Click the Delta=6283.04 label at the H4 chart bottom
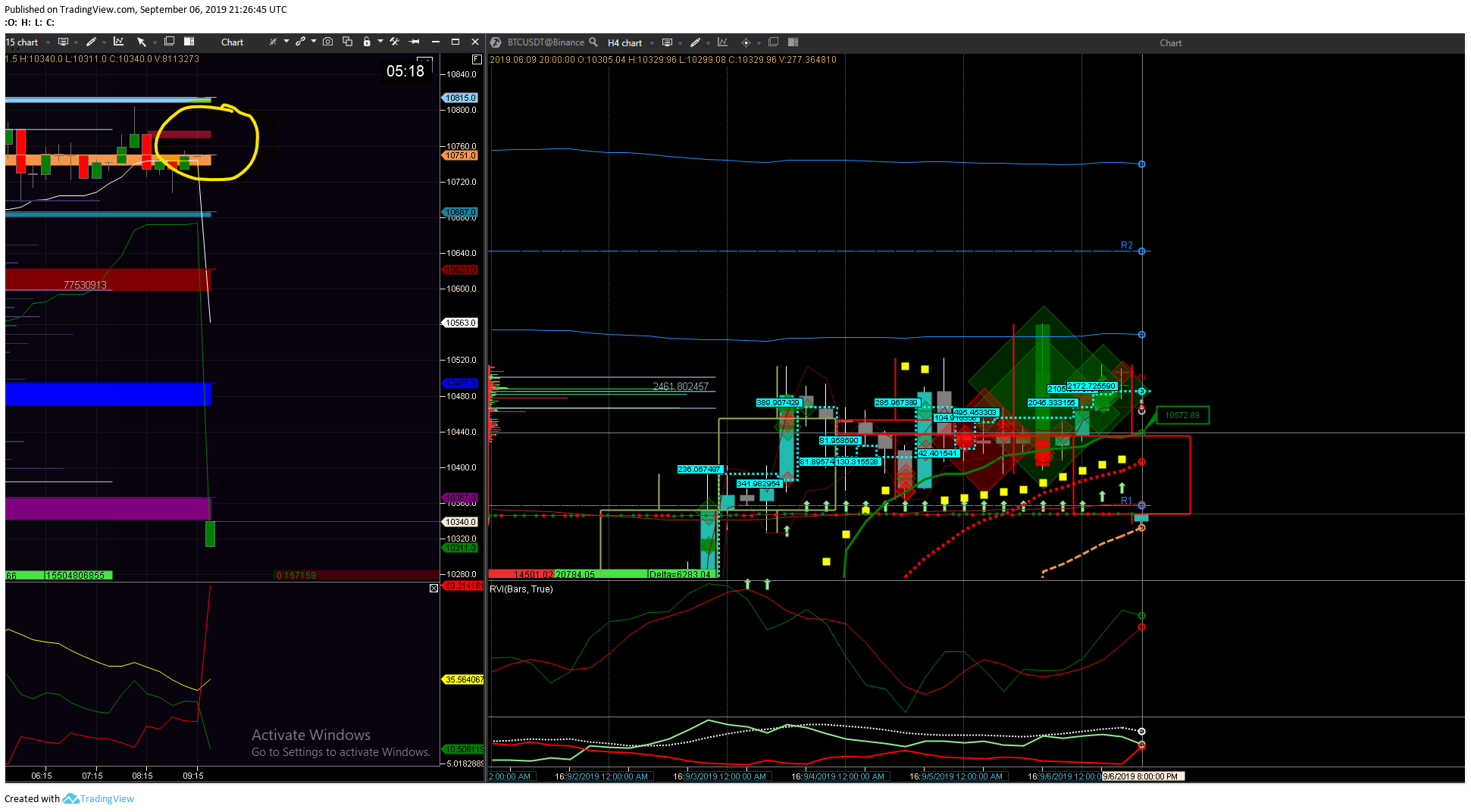1471x812 pixels. 681,574
